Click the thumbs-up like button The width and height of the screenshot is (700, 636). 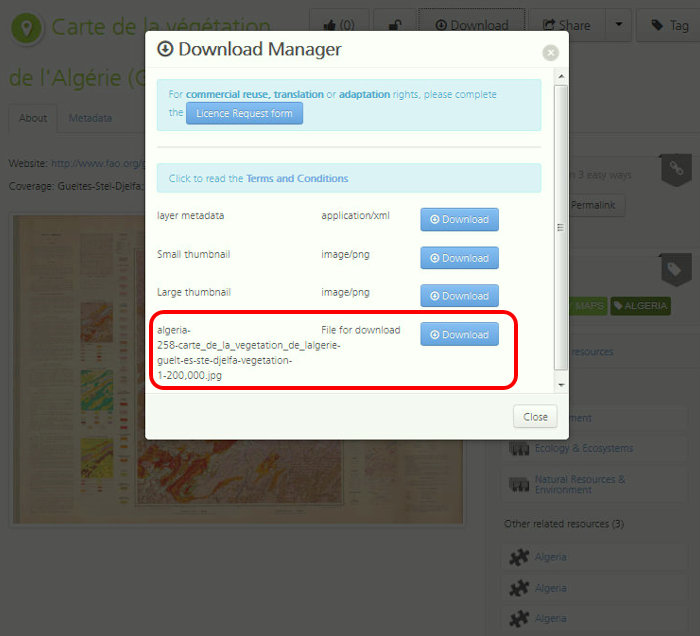(339, 25)
